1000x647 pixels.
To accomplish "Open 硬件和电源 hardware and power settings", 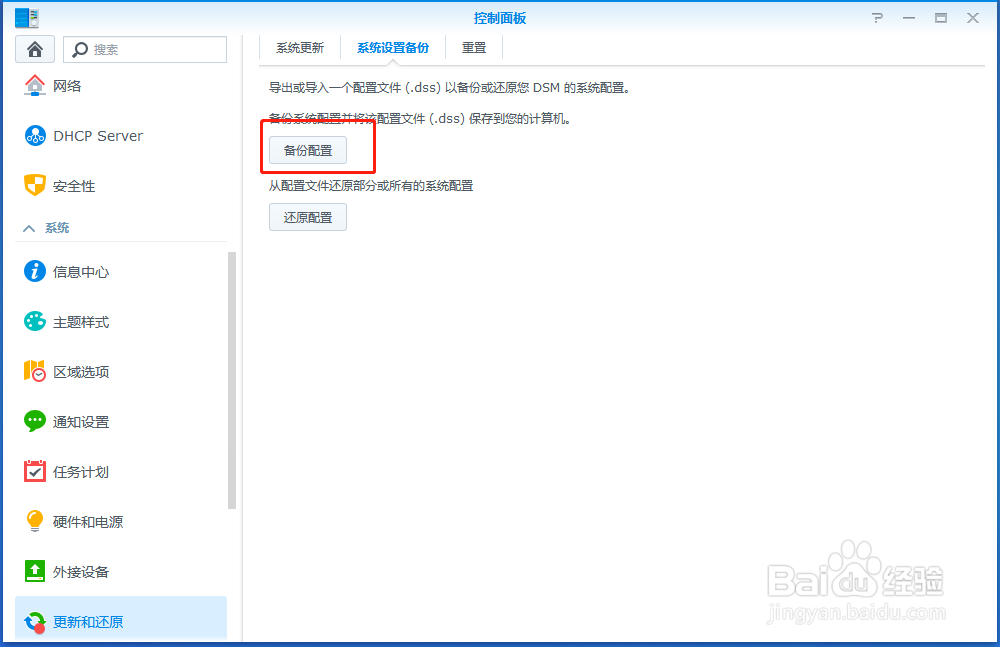I will [x=82, y=521].
